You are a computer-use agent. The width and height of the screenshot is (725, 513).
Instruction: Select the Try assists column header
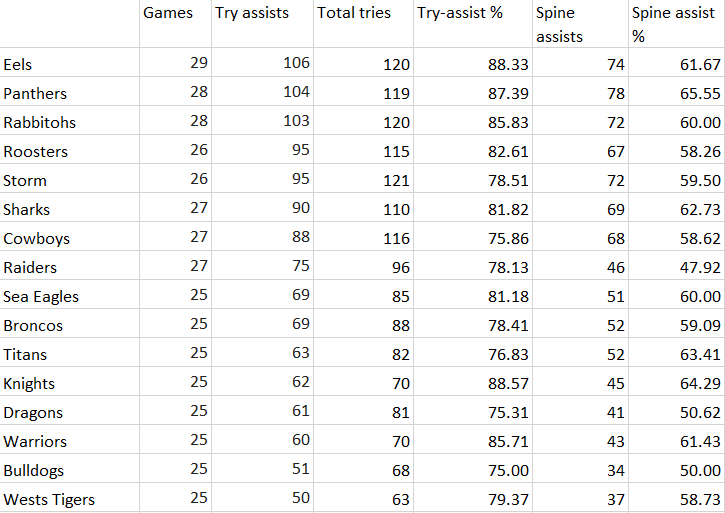click(251, 13)
